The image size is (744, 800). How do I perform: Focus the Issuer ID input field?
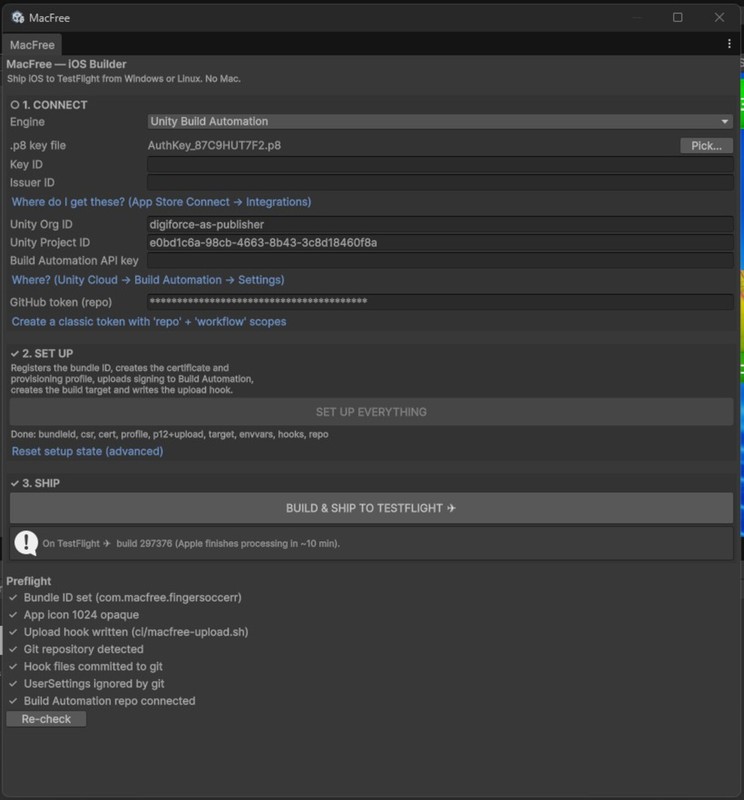coord(440,182)
